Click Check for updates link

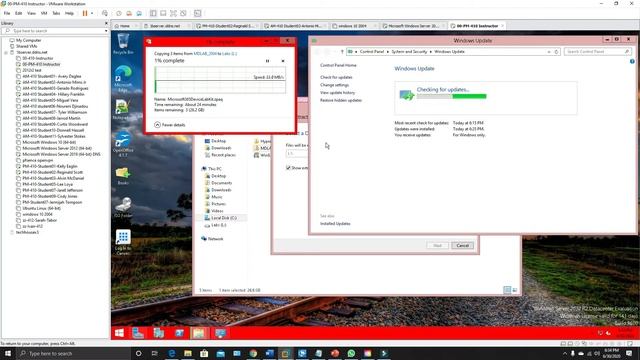(x=336, y=77)
